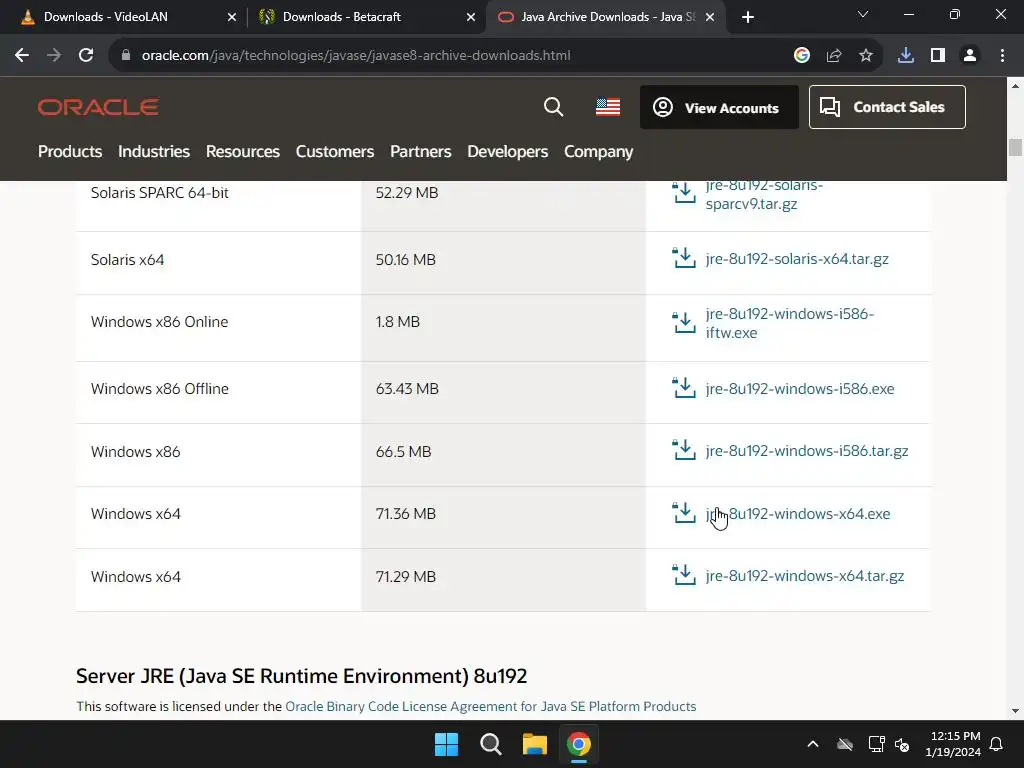The height and width of the screenshot is (768, 1024).
Task: Reload the current page
Action: [86, 56]
